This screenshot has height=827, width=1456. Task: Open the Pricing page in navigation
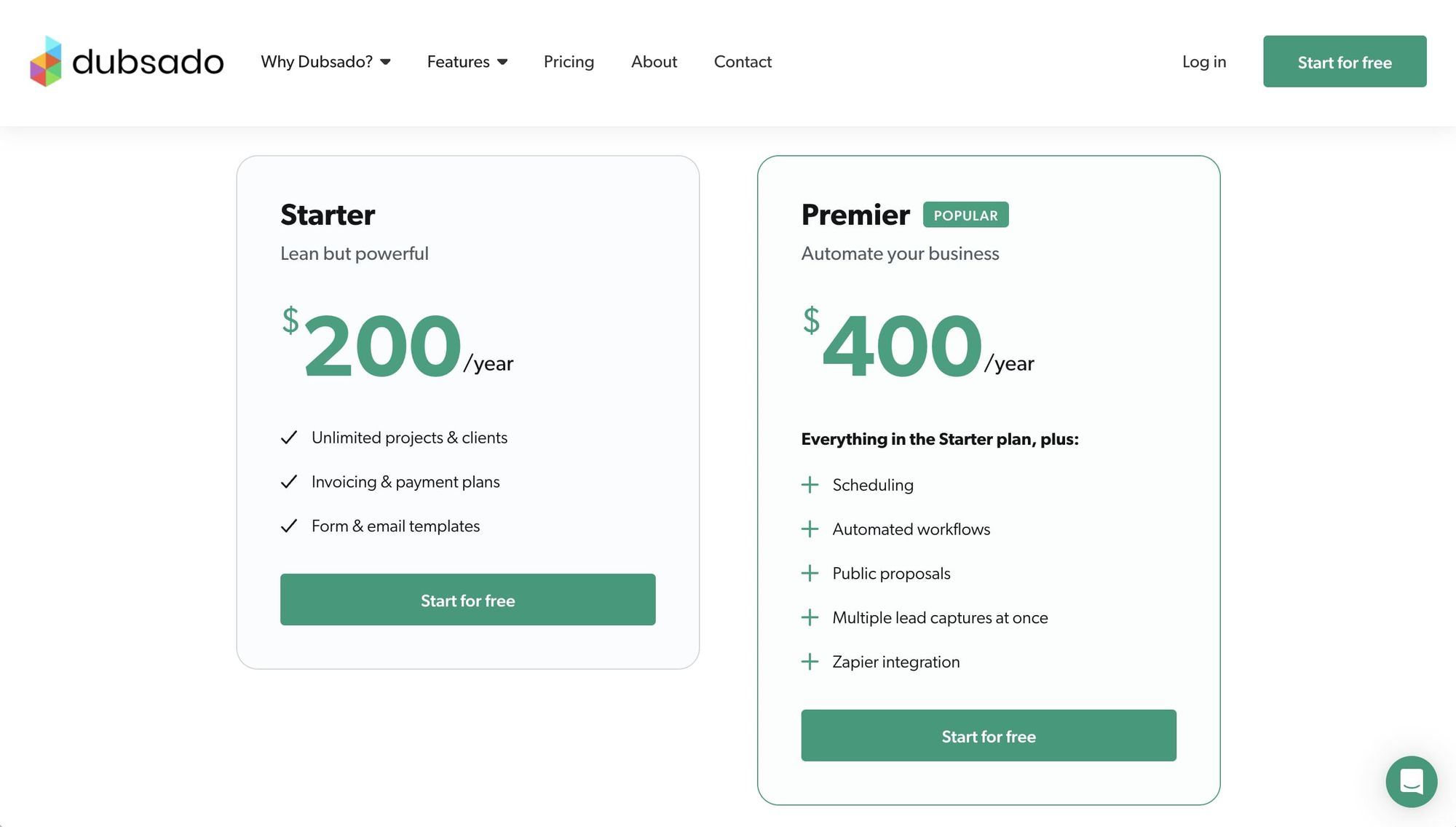569,62
